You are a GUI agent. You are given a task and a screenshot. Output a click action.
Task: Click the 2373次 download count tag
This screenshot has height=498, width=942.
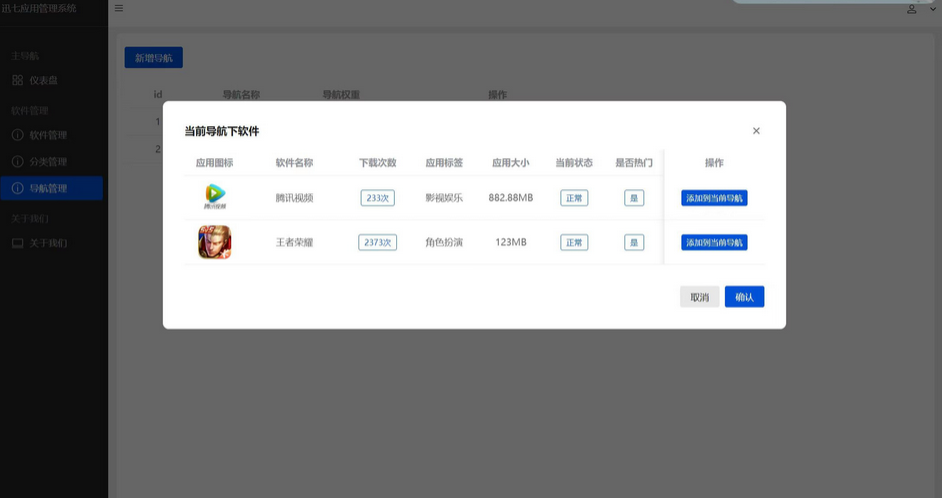[x=377, y=243]
